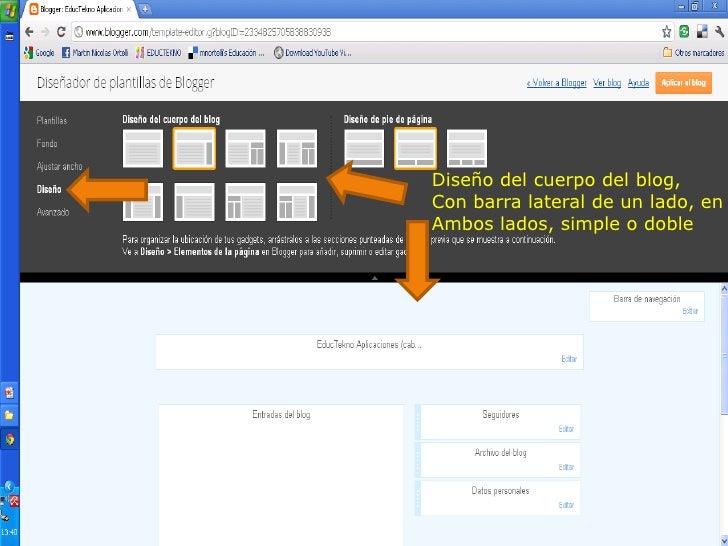This screenshot has height=546, width=728.
Task: Open Avanzado section
Action: (53, 212)
